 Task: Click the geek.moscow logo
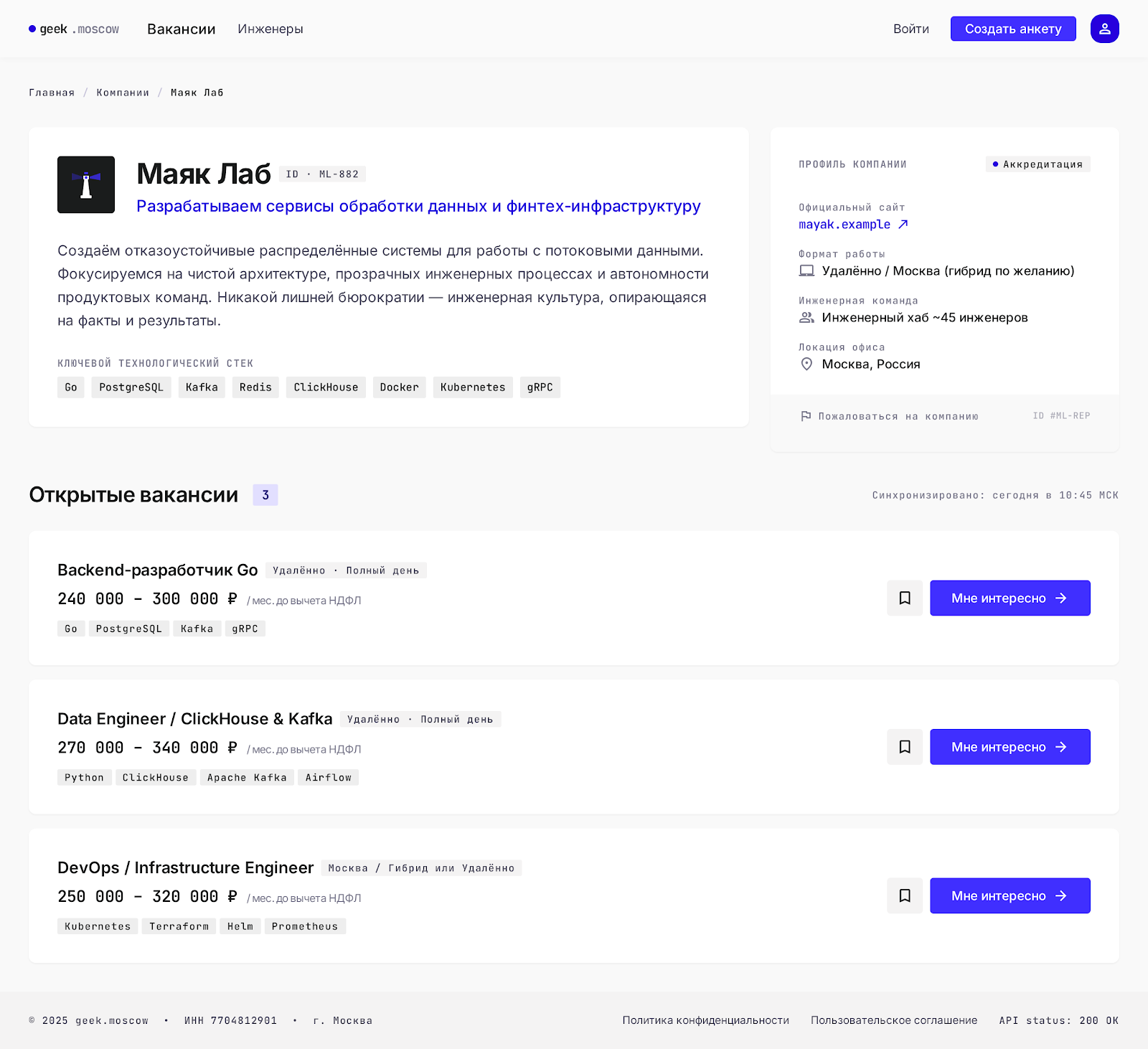74,29
